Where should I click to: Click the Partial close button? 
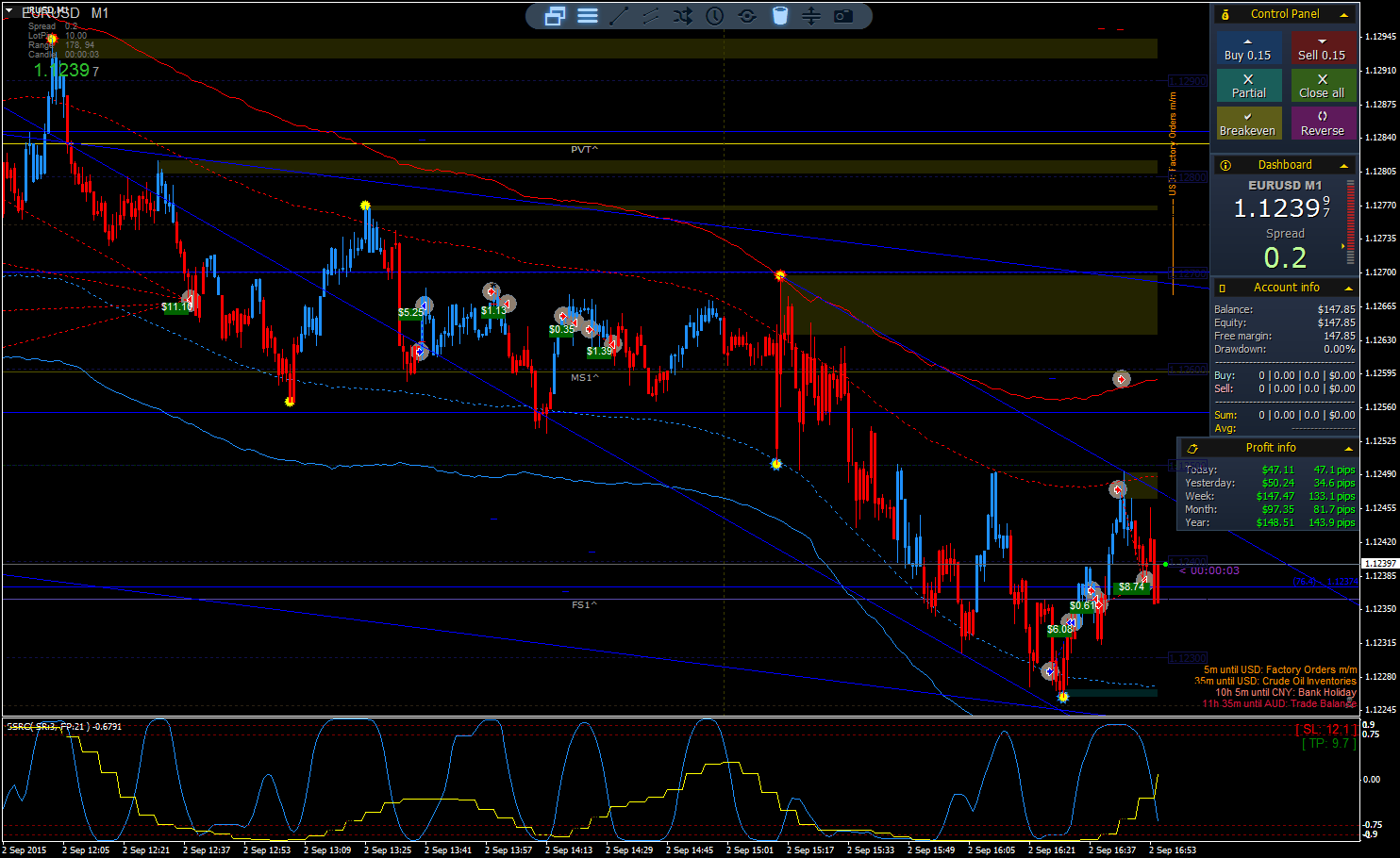[1248, 86]
